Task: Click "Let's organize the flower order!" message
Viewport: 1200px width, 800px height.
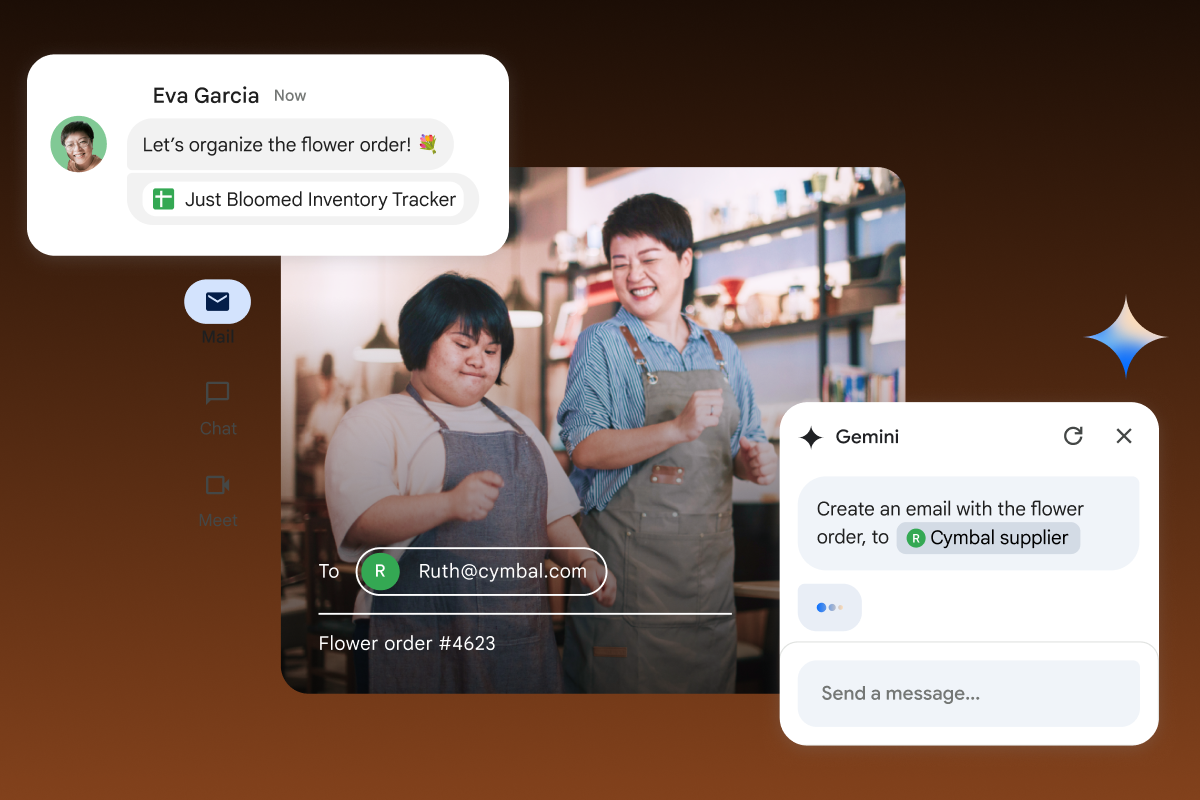Action: click(289, 145)
